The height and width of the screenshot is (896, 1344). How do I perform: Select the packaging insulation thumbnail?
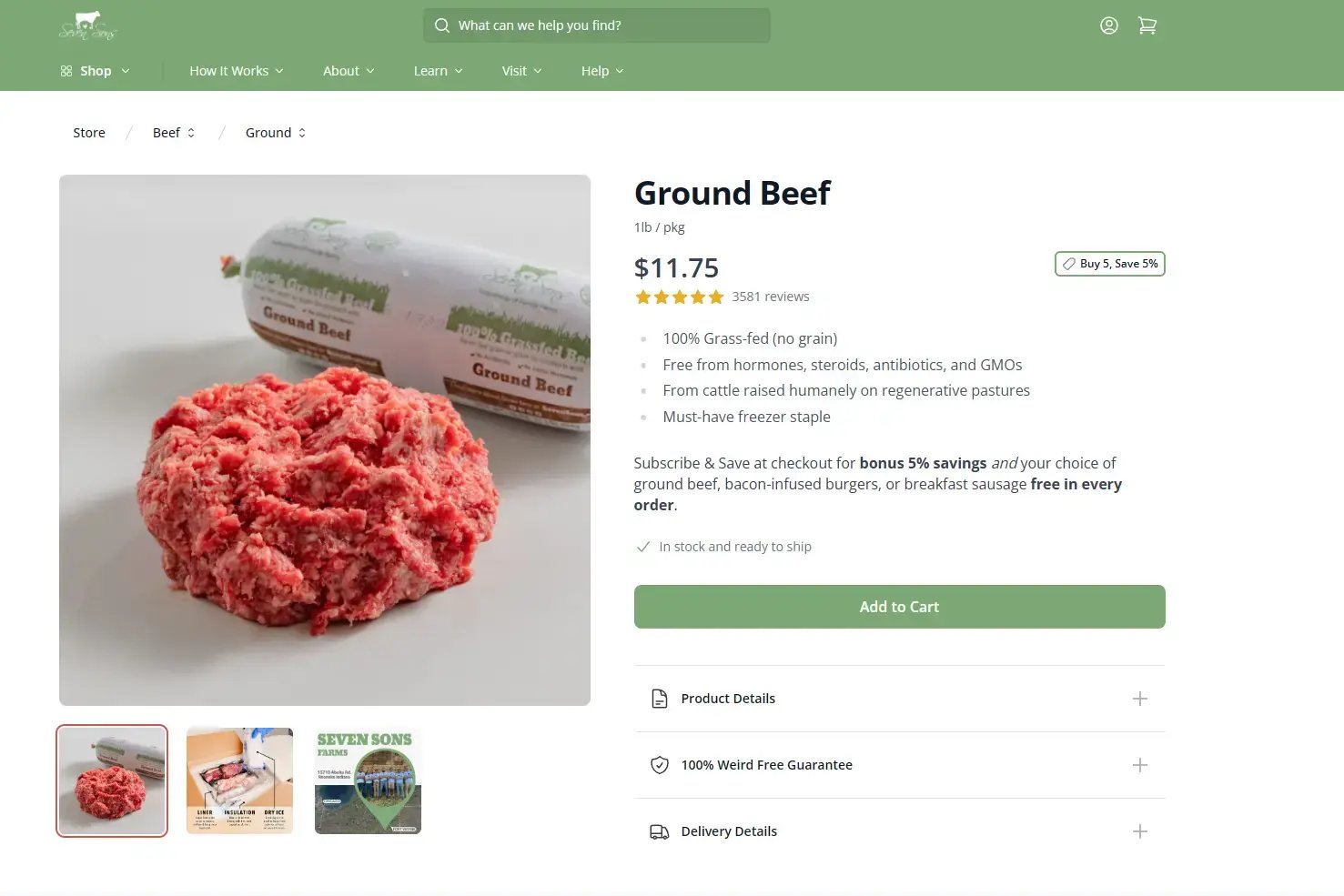click(x=239, y=780)
